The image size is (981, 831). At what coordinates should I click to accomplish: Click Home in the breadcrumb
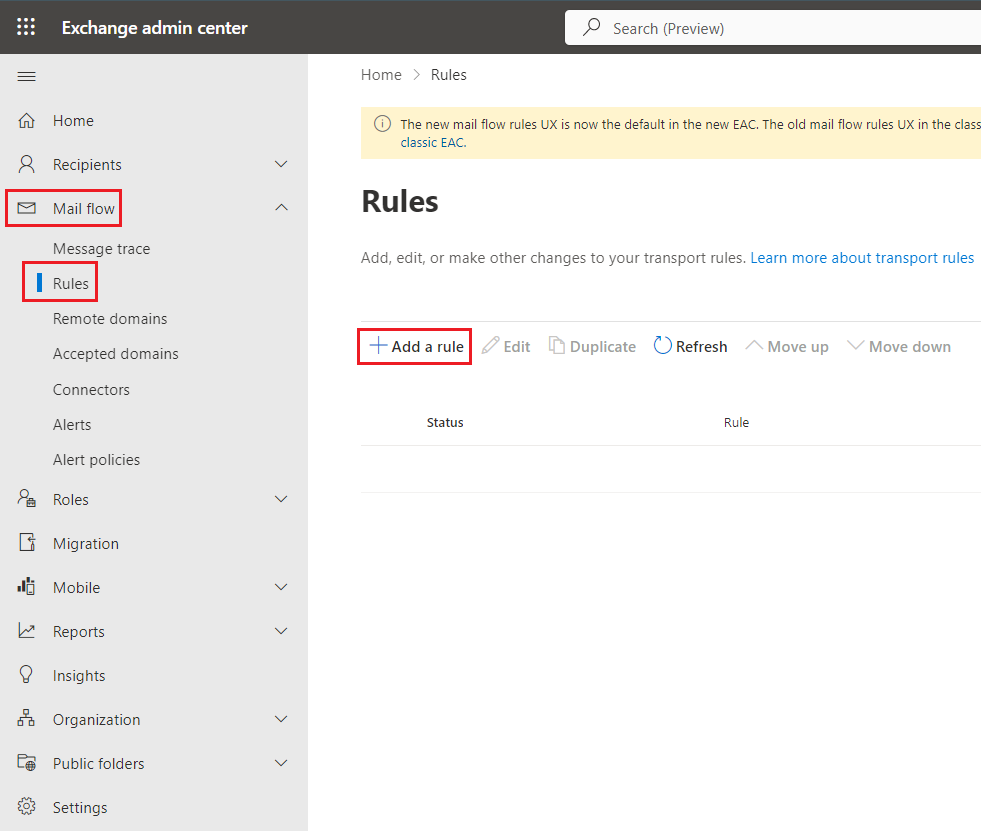click(381, 75)
